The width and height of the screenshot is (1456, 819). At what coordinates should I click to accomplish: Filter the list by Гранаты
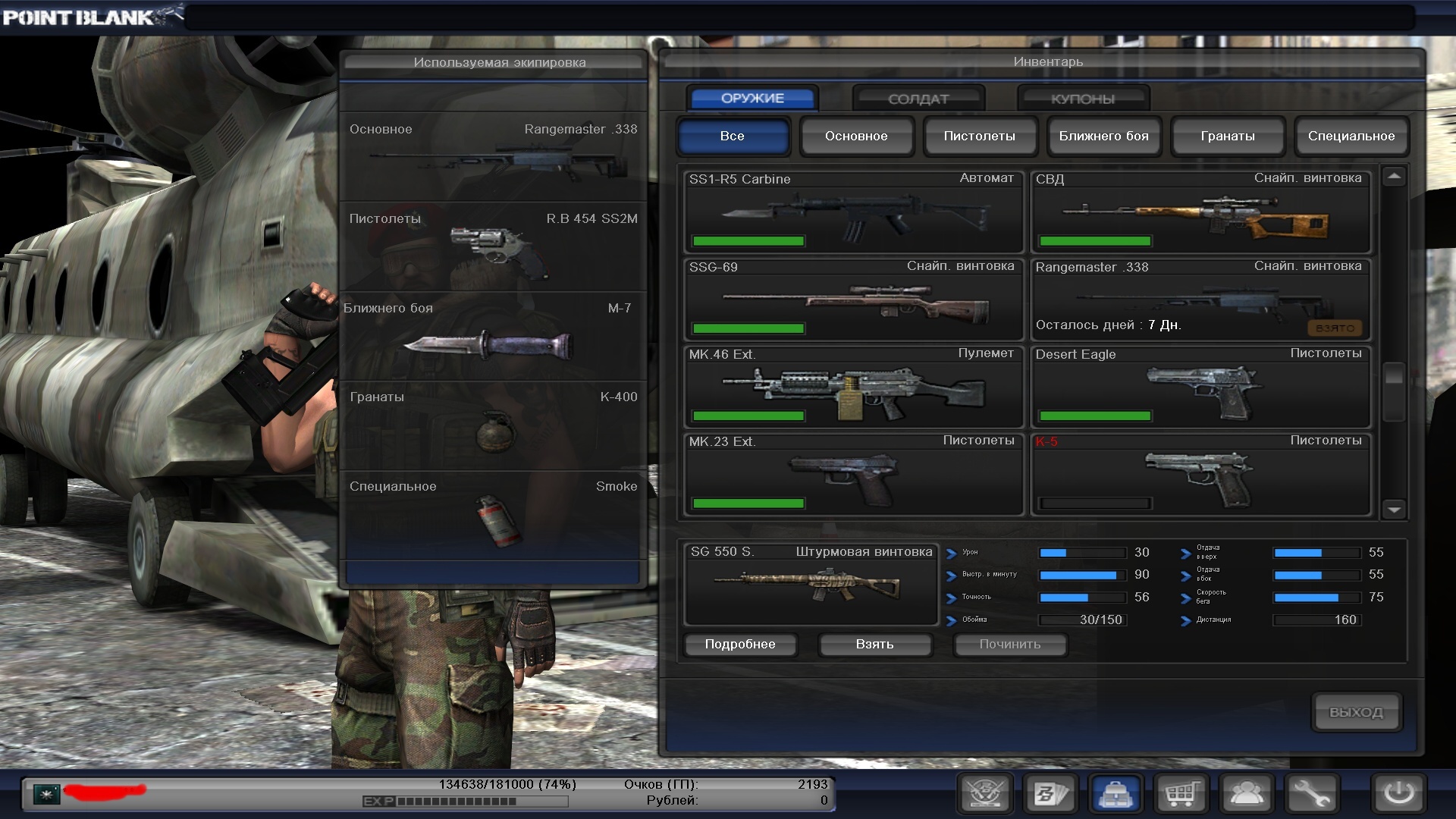click(x=1227, y=136)
